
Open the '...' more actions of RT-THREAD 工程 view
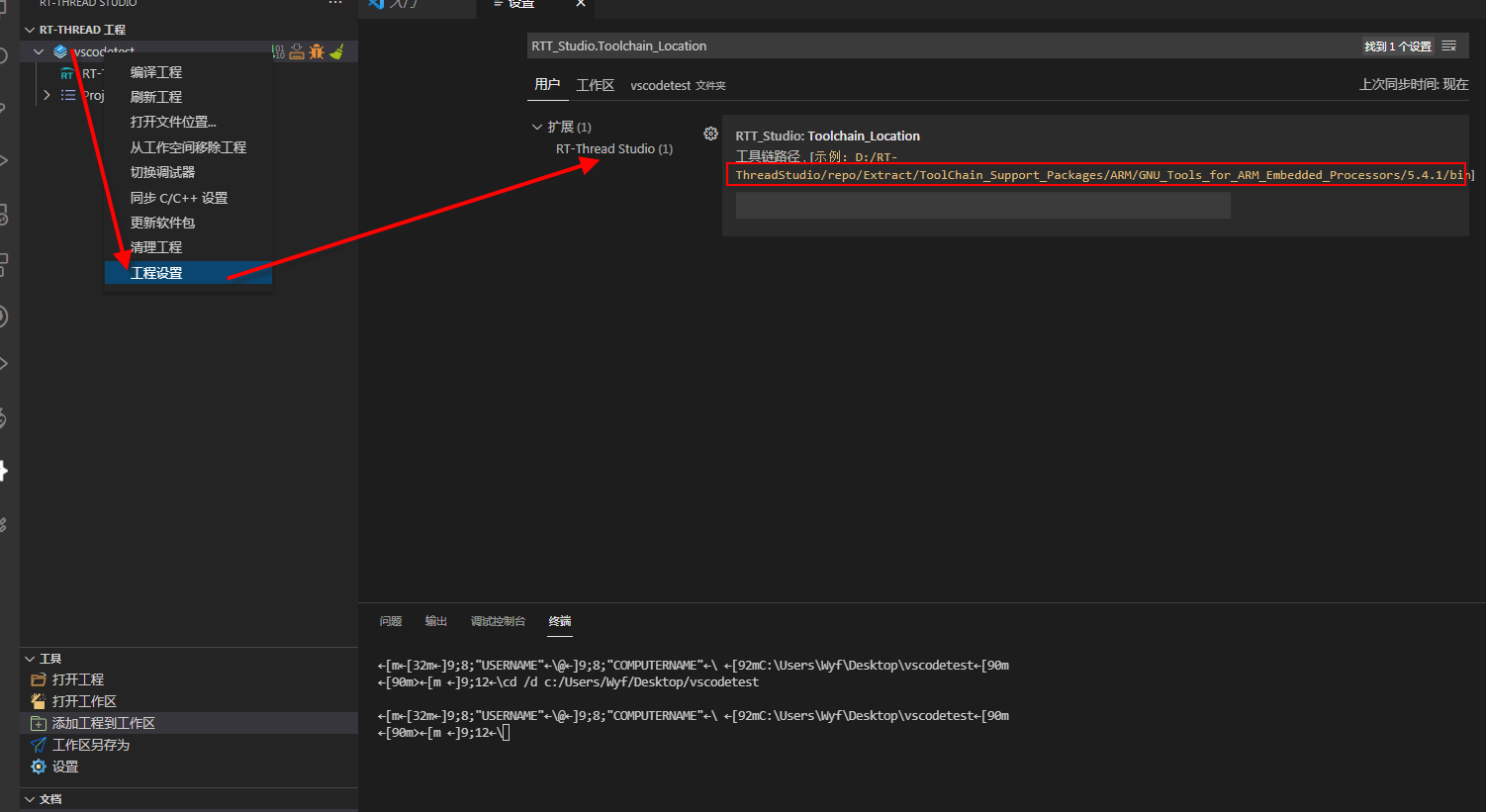(334, 5)
